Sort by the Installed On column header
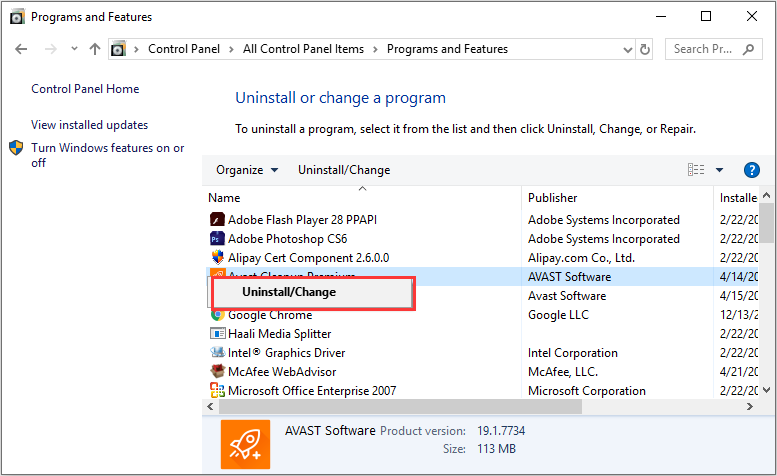Screen dimensions: 777x476 tap(738, 198)
